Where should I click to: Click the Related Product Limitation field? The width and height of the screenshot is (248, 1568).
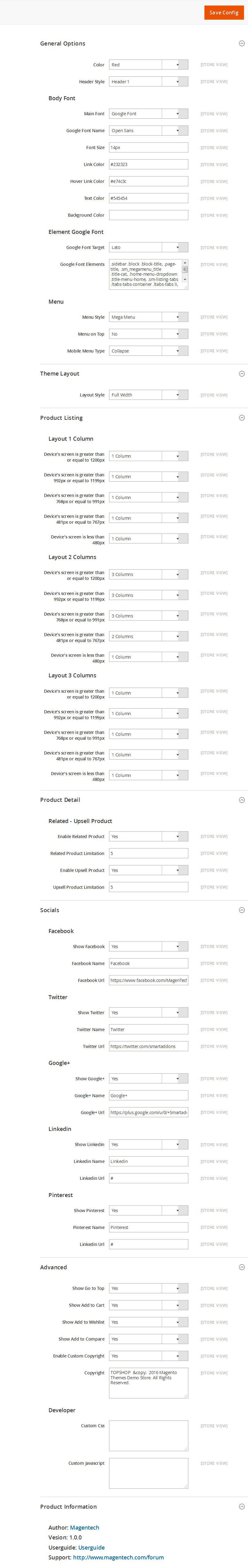click(148, 853)
